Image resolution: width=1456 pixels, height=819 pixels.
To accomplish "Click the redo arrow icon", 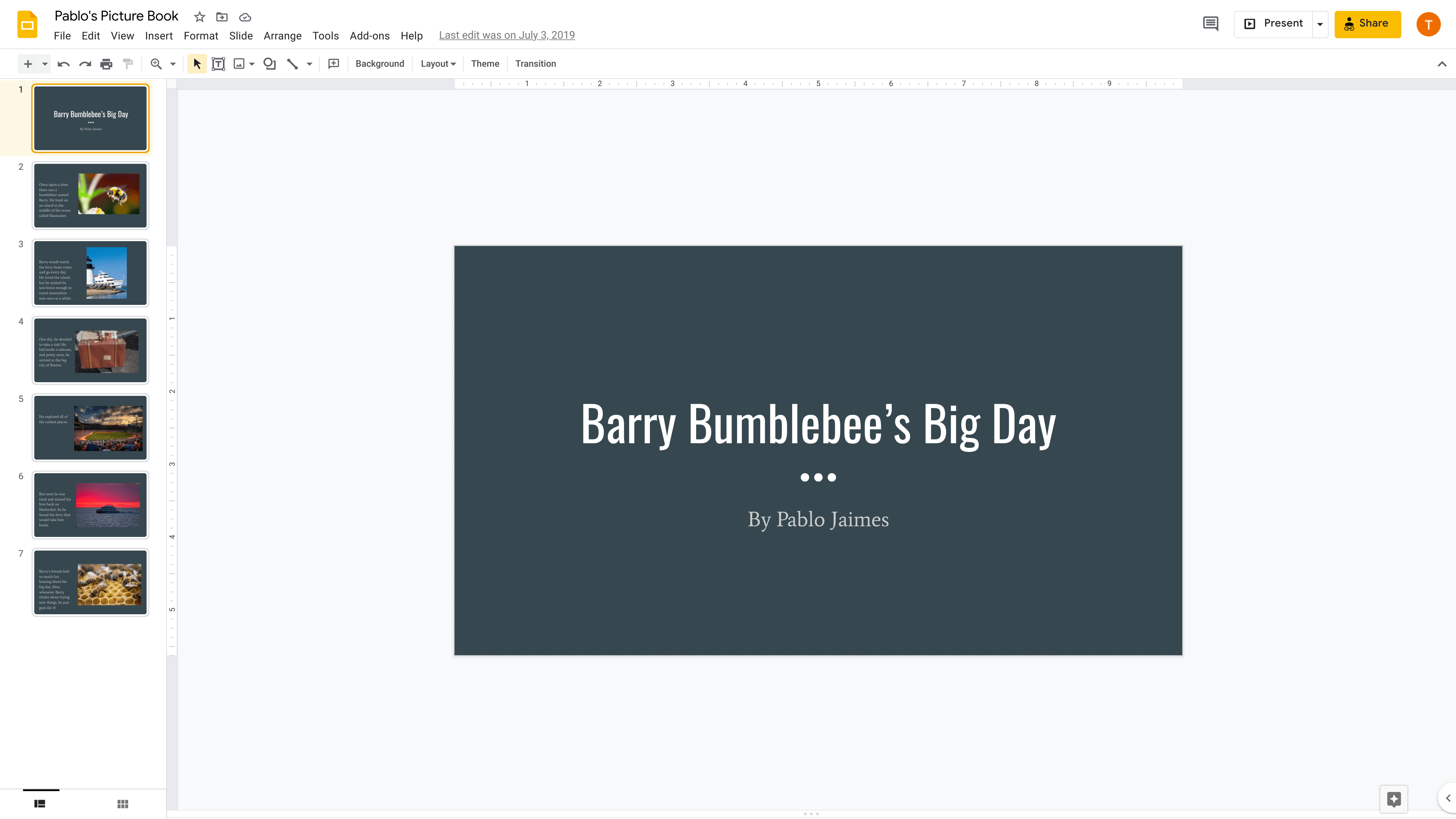I will (x=85, y=64).
